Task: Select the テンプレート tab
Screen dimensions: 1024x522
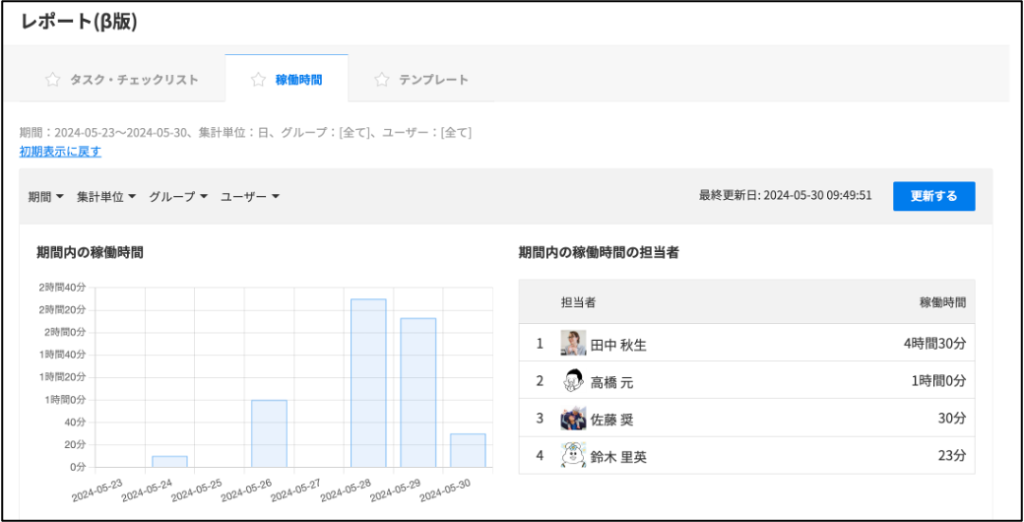Action: click(x=433, y=80)
